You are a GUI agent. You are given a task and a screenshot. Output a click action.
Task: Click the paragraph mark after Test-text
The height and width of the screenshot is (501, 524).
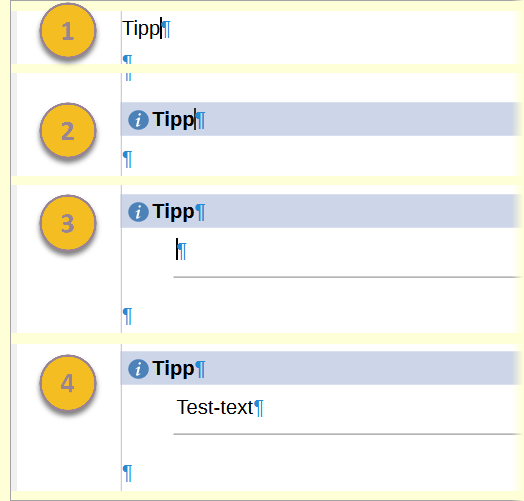(x=259, y=408)
